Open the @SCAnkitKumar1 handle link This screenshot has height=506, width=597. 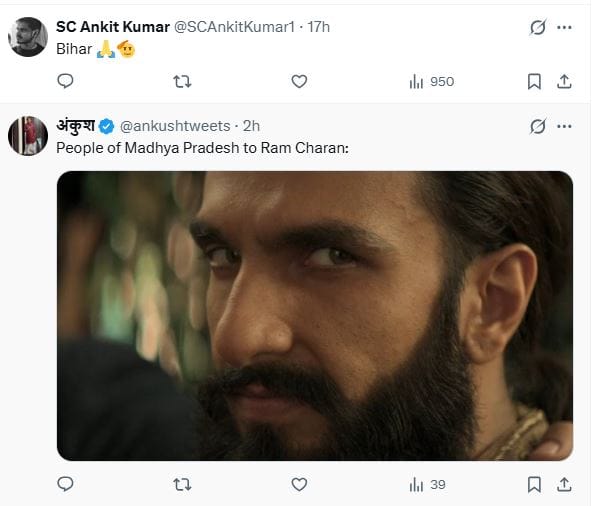pos(234,27)
